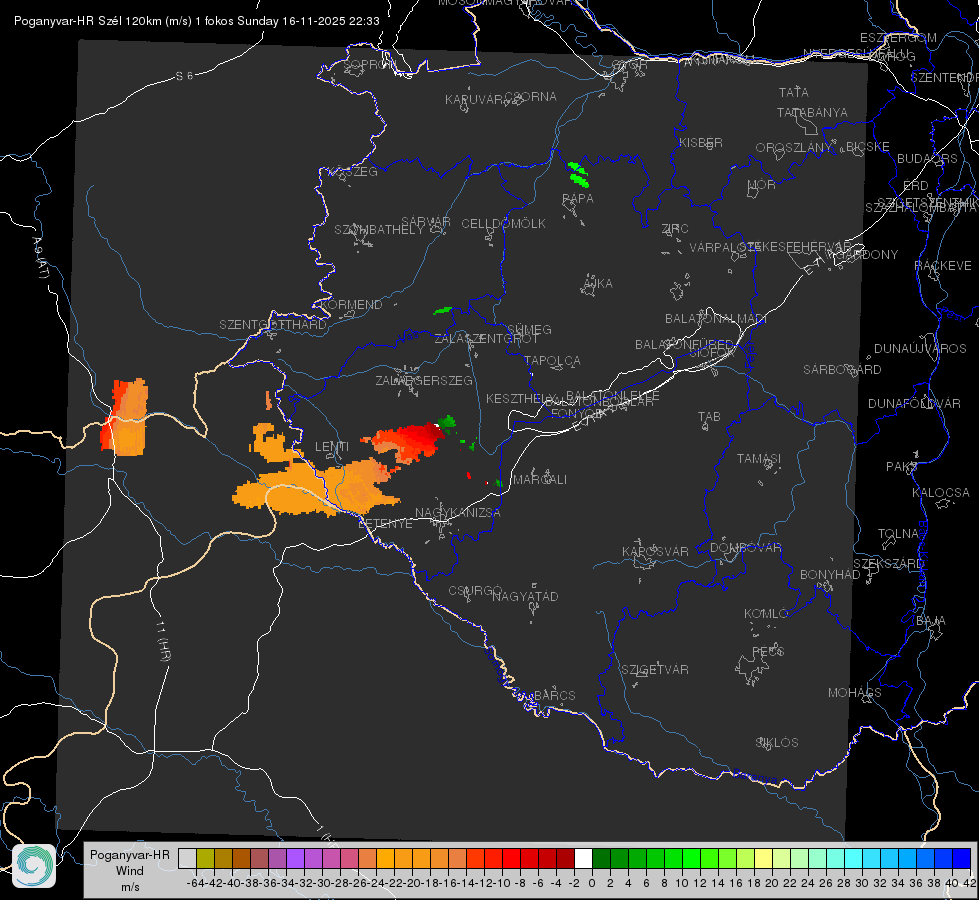Screen dimensions: 979x900
Task: Click the gray swatch left of -64
Action: pos(187,858)
